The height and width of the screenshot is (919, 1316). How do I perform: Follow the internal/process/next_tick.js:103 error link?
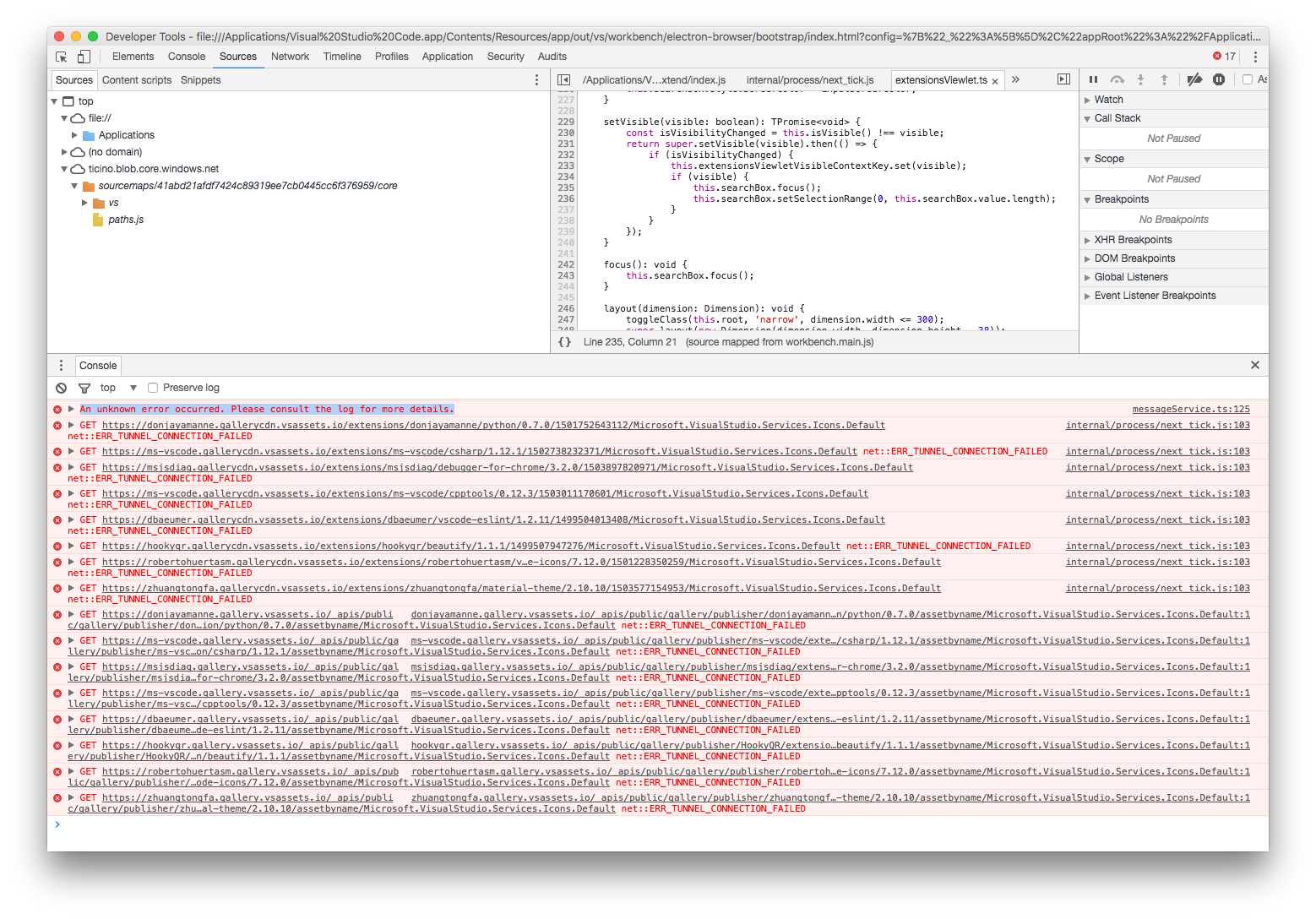1157,425
